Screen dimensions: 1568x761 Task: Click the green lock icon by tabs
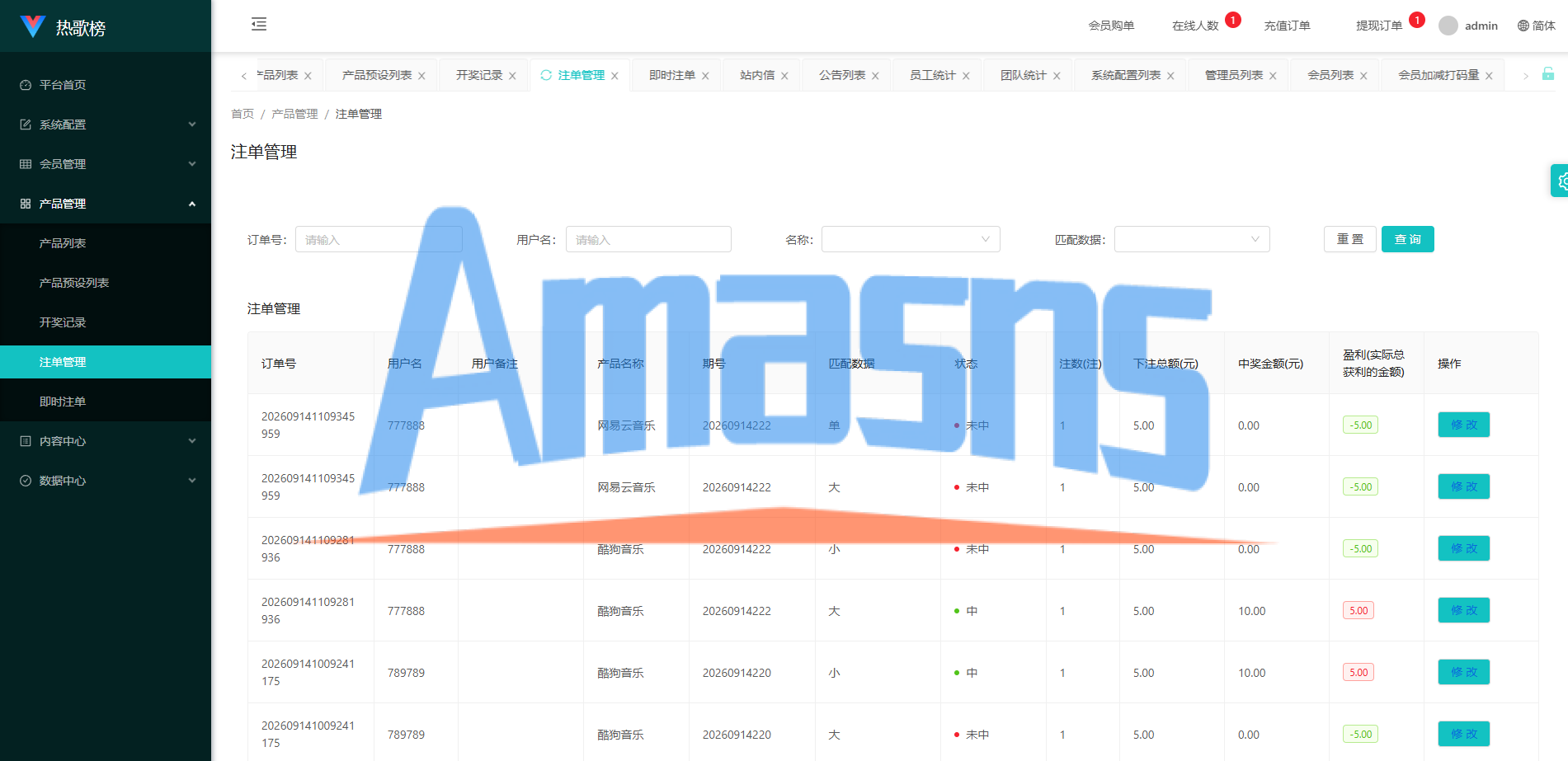[x=1548, y=74]
